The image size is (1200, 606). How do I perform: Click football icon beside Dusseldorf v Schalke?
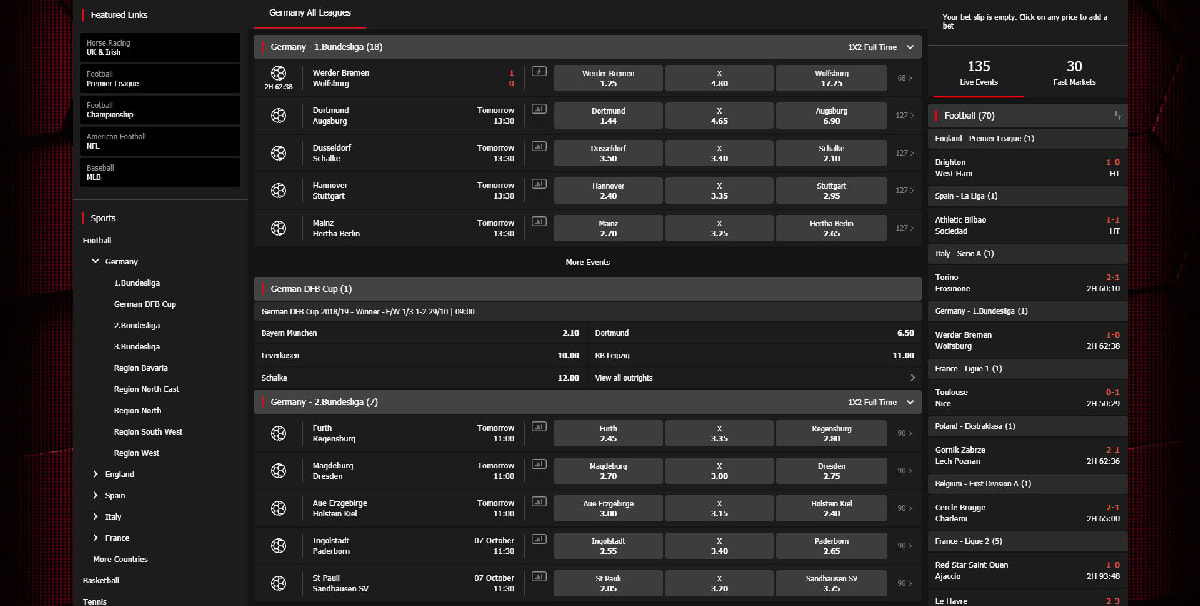[278, 153]
